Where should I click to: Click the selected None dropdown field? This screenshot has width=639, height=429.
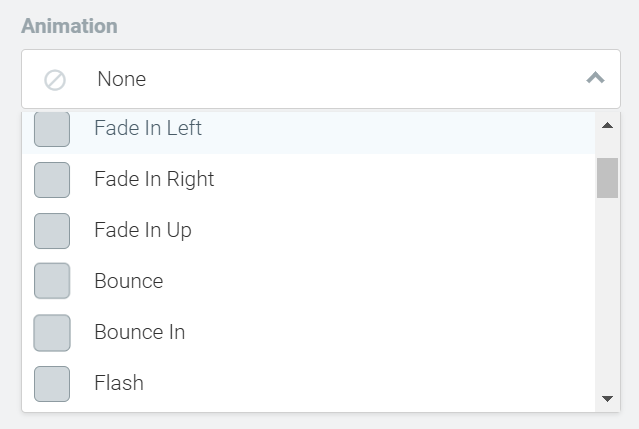click(321, 79)
